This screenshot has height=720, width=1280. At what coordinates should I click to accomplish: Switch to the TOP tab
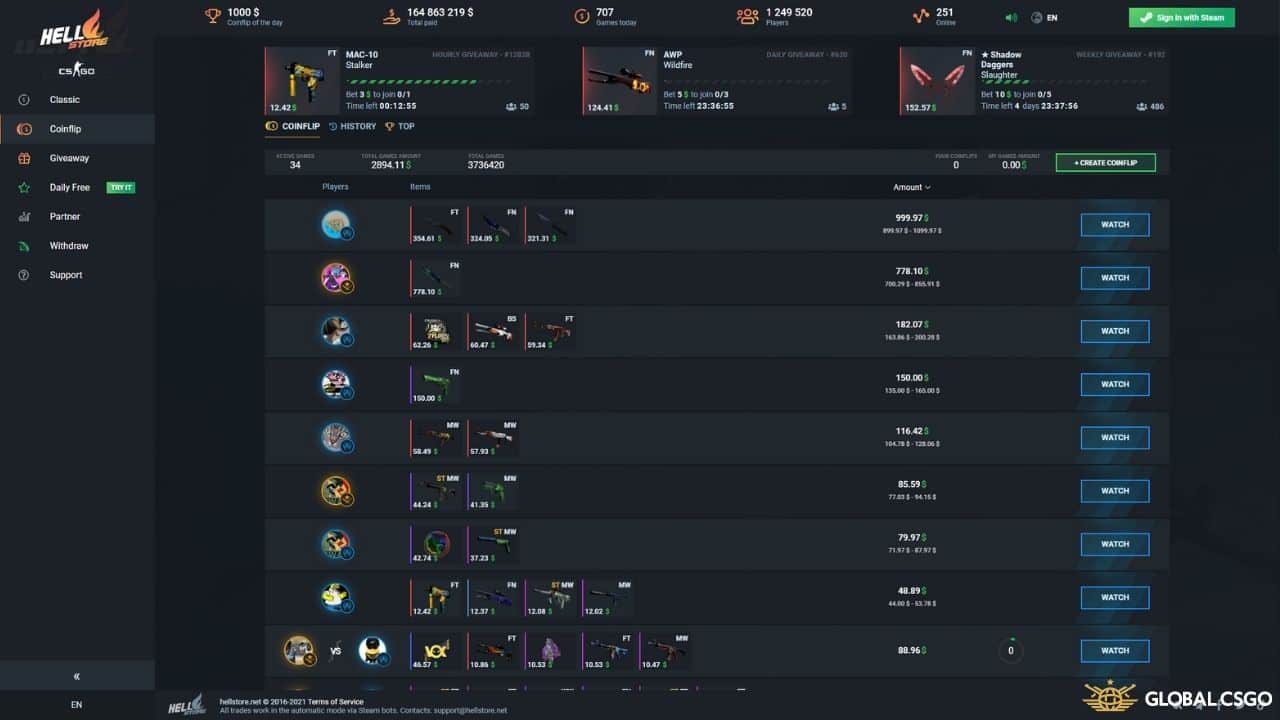pyautogui.click(x=399, y=126)
